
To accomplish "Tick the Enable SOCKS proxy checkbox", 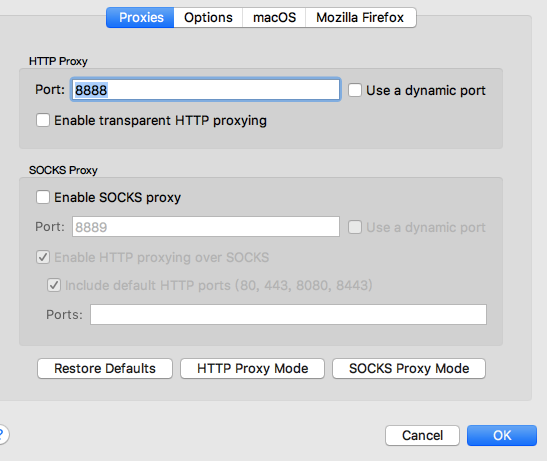I will point(43,197).
